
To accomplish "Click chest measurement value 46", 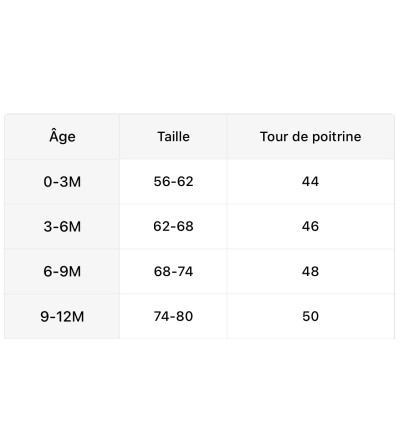I will click(310, 227).
